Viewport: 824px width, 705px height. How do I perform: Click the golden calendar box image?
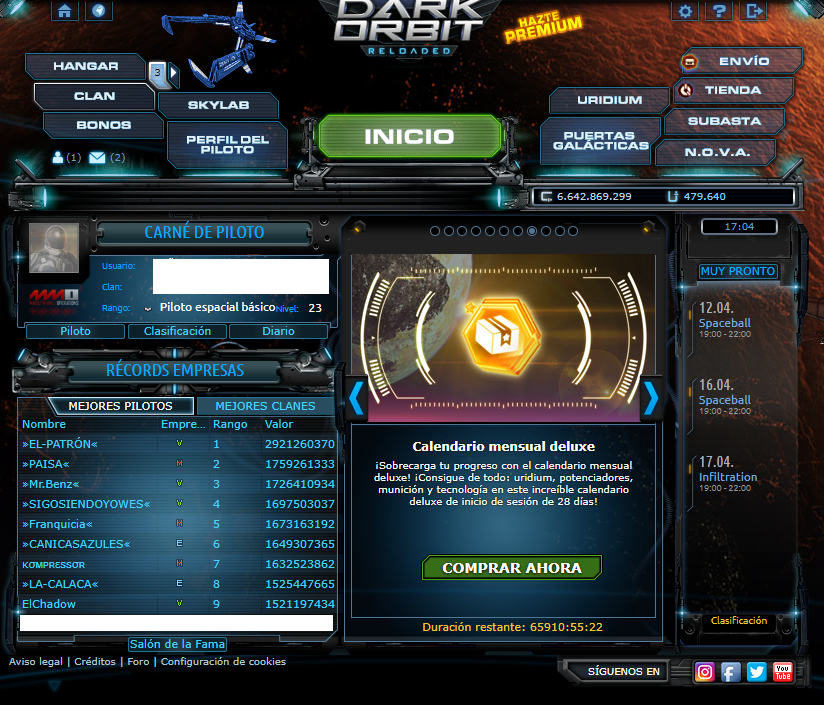coord(501,336)
